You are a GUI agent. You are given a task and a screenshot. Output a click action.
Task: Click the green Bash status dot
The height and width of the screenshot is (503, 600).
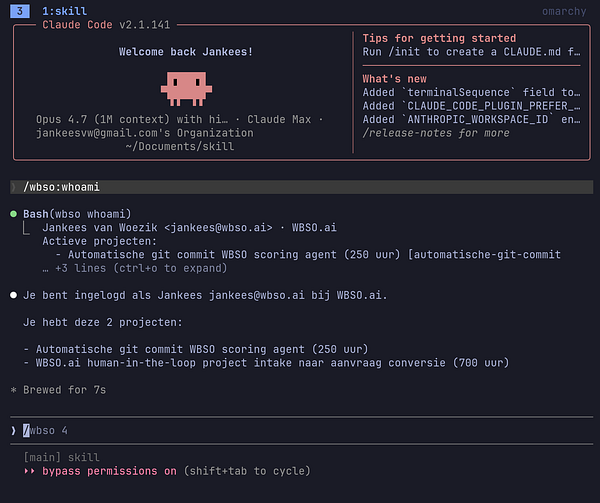coord(13,214)
